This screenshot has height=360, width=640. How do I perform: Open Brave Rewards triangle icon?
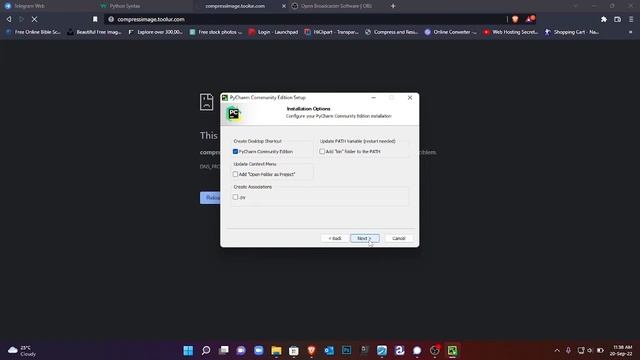point(530,19)
